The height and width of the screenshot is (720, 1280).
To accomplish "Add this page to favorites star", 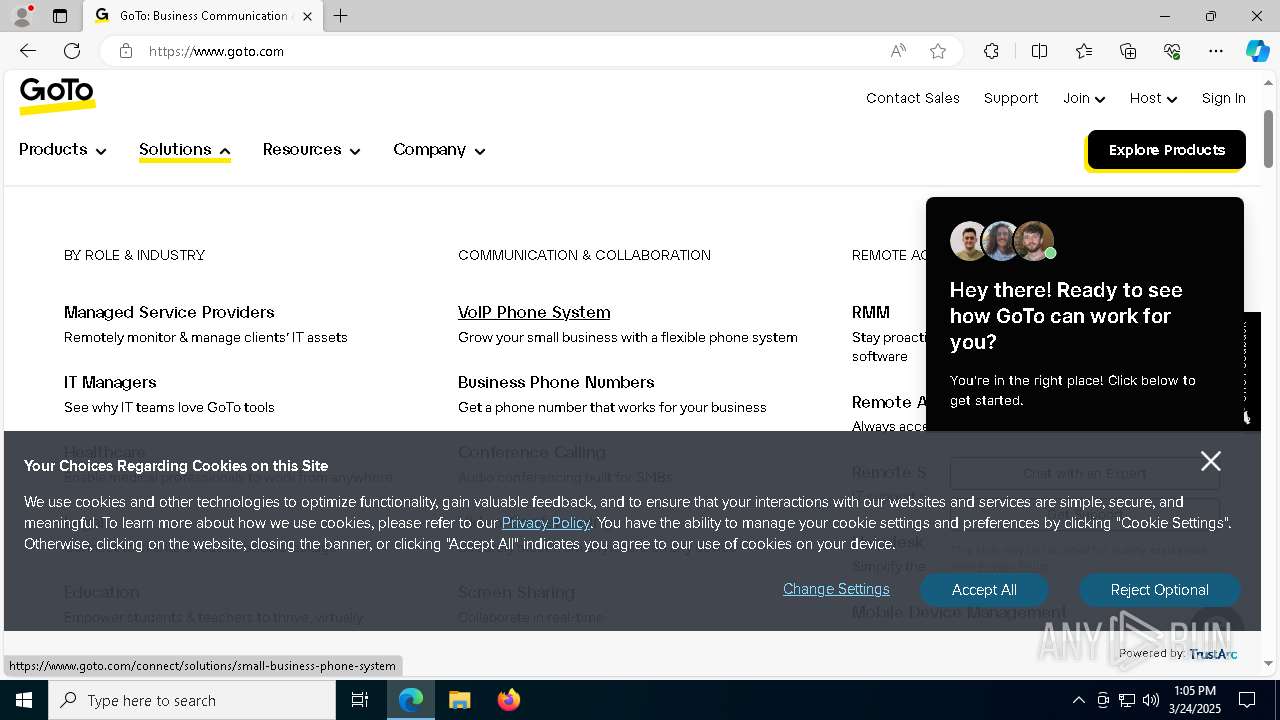I will pyautogui.click(x=938, y=51).
